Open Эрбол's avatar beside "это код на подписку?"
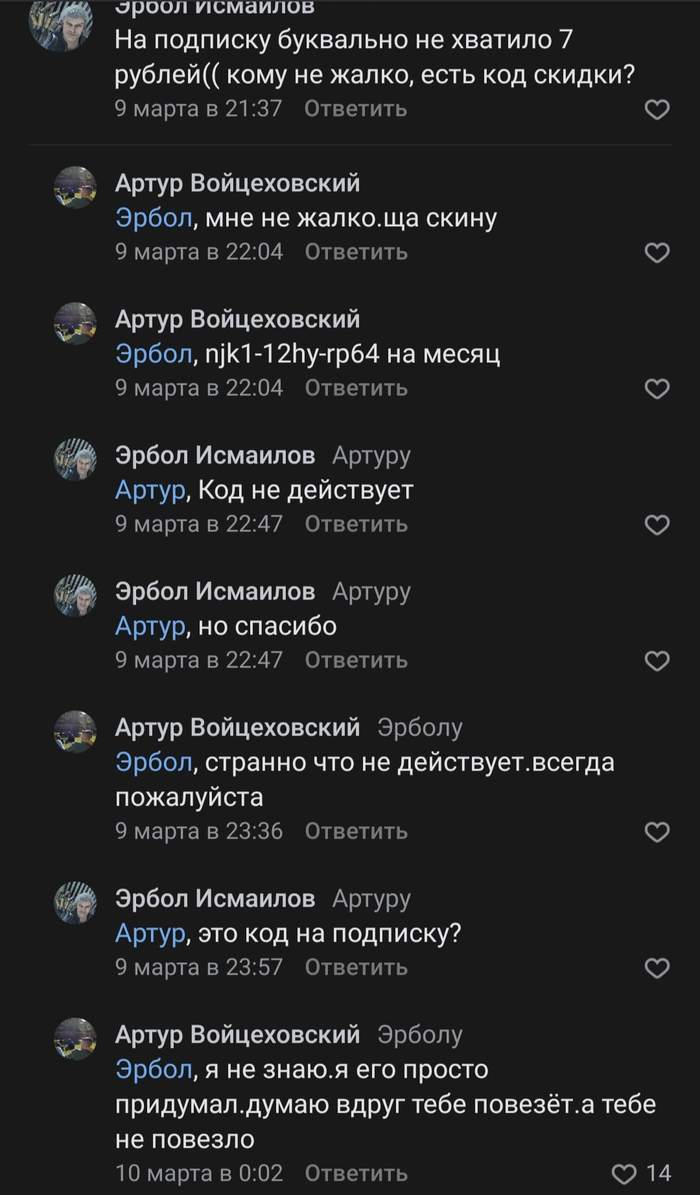 point(75,904)
